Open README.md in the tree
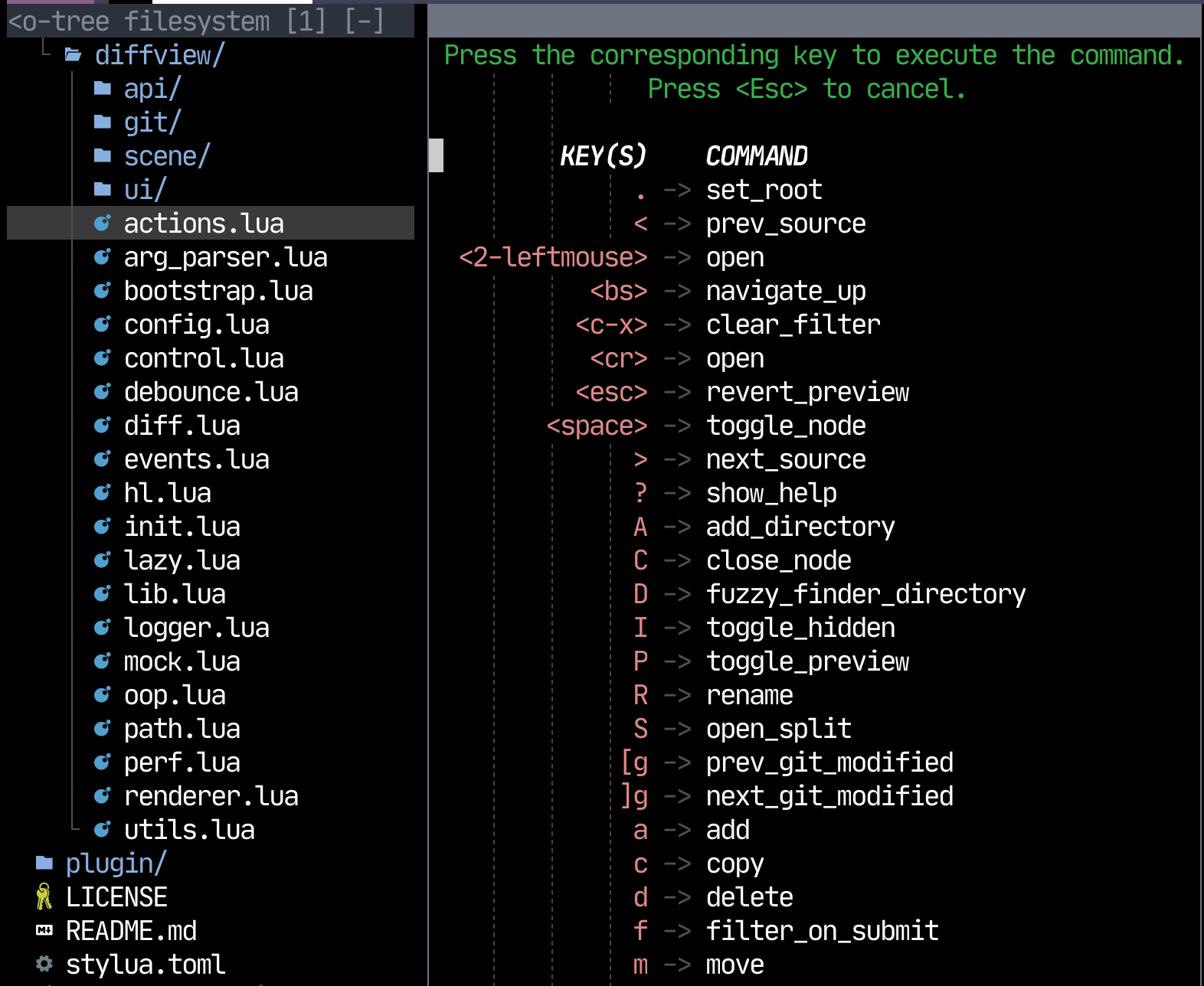1204x986 pixels. coord(131,931)
